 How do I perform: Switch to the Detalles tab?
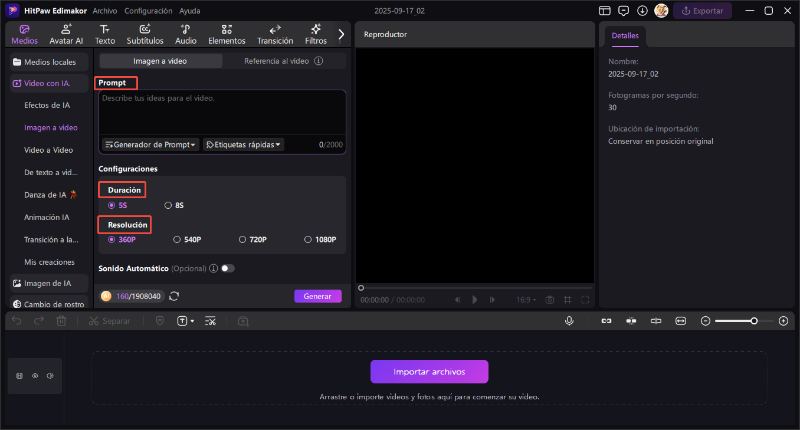tap(625, 36)
